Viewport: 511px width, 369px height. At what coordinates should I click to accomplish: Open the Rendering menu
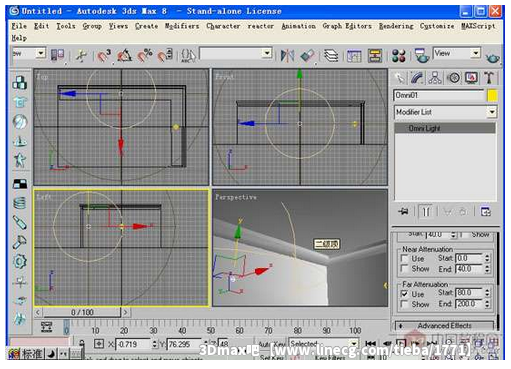click(x=396, y=26)
